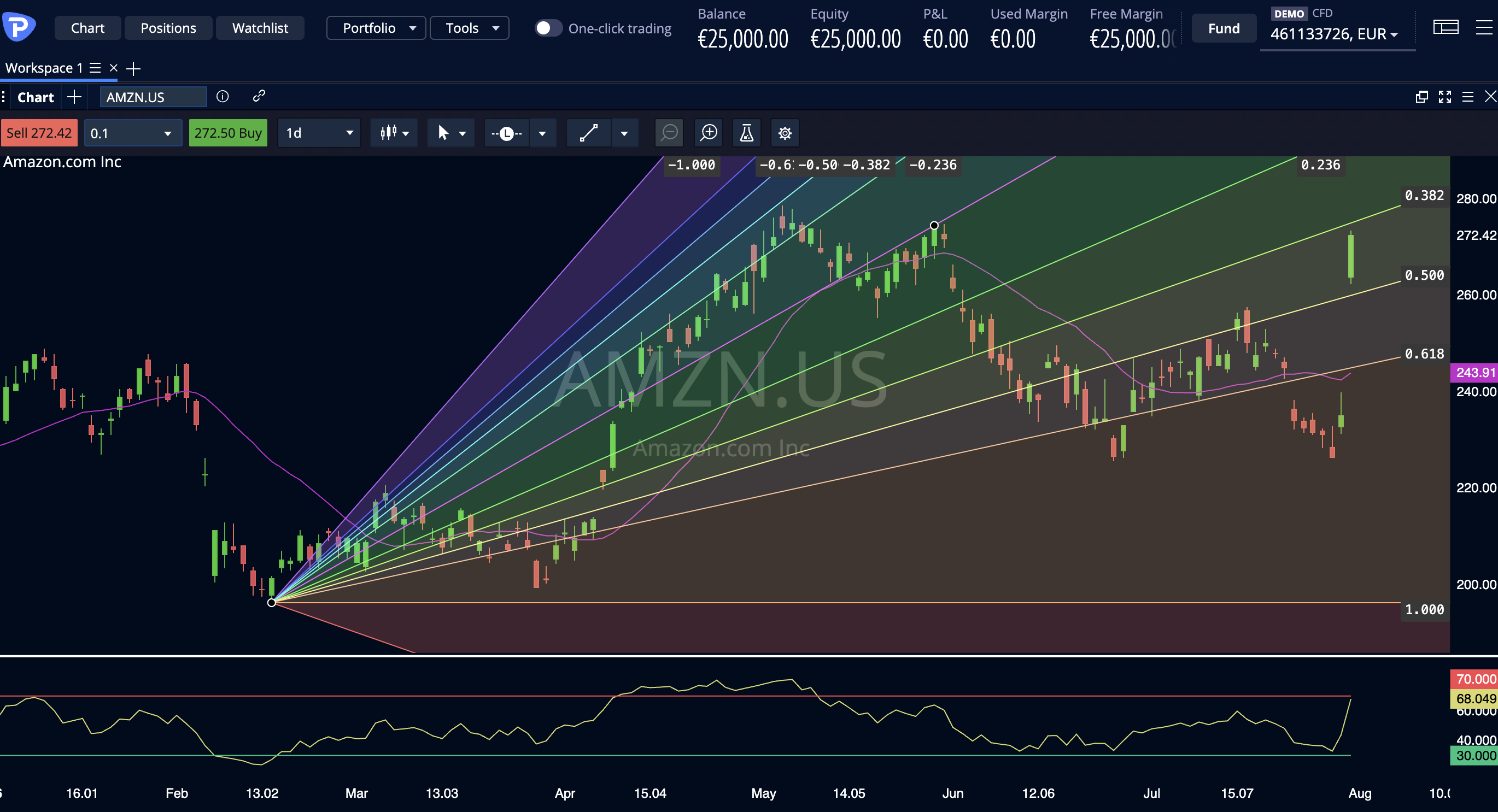Click the 272.42 current price axis label
Image resolution: width=1498 pixels, height=812 pixels.
pos(1476,236)
